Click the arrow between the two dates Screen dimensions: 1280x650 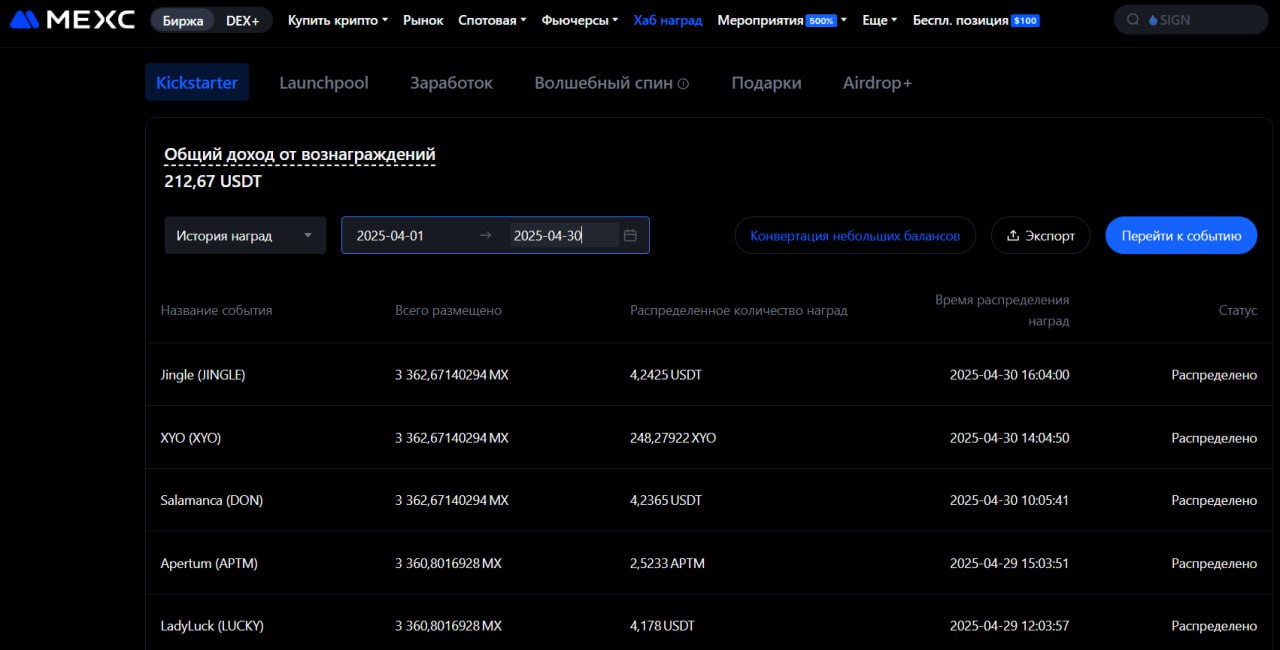(486, 235)
